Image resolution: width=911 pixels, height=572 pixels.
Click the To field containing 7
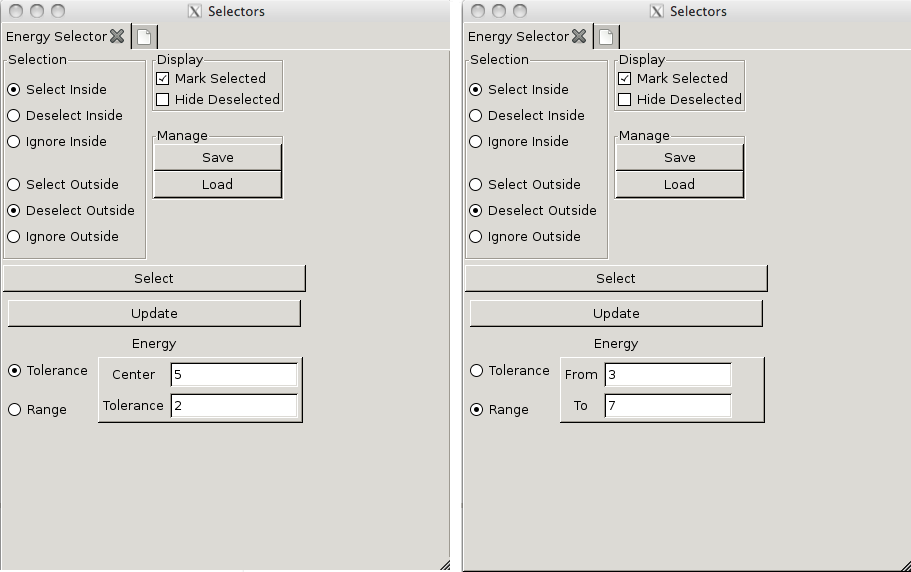[x=668, y=405]
